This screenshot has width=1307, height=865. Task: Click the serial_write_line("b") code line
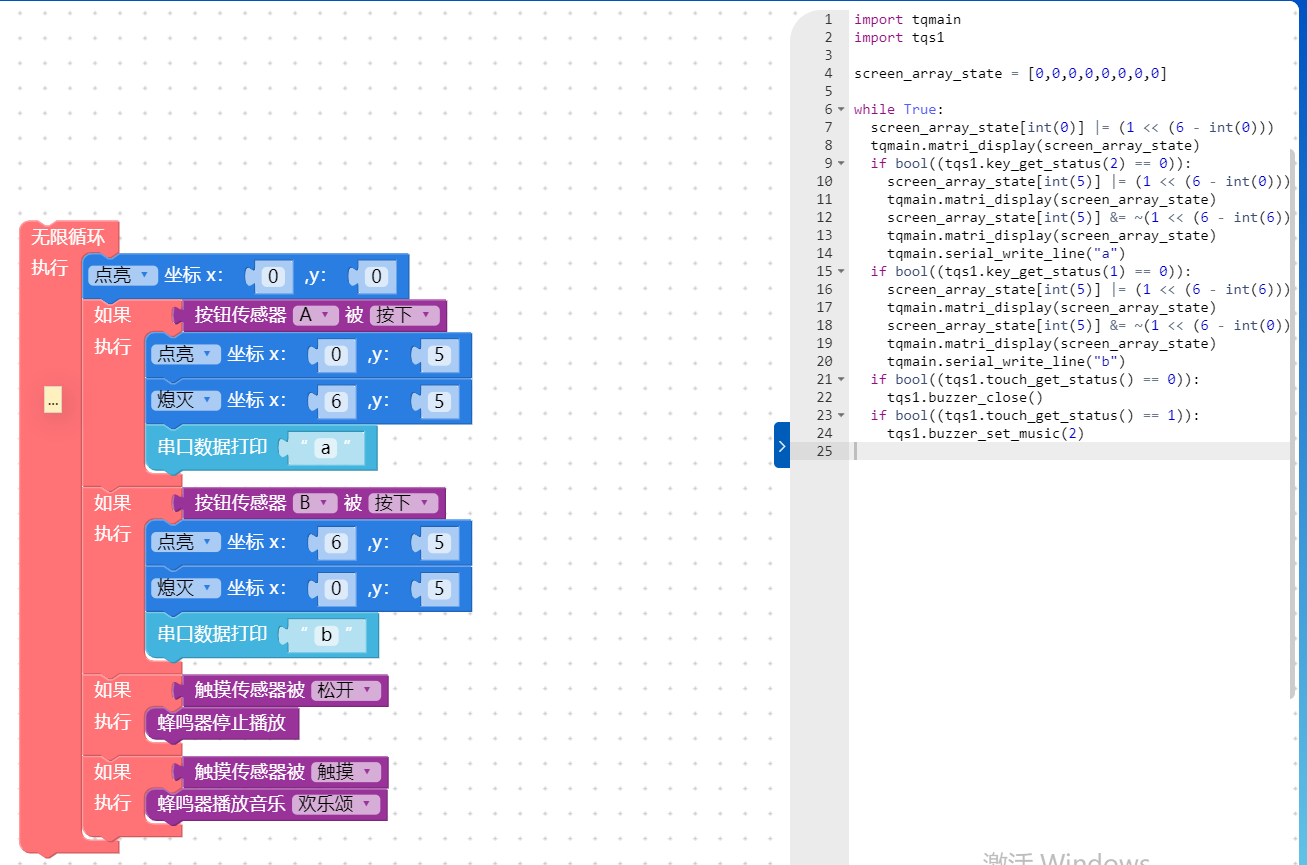click(1006, 361)
